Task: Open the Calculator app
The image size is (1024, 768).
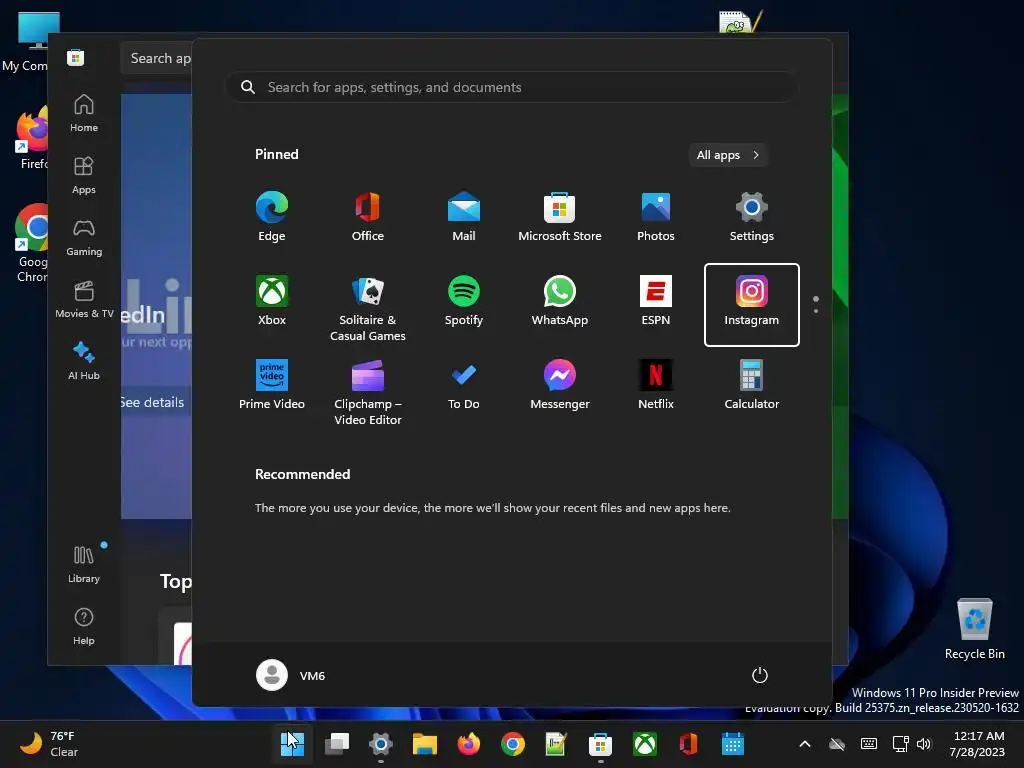Action: click(752, 385)
